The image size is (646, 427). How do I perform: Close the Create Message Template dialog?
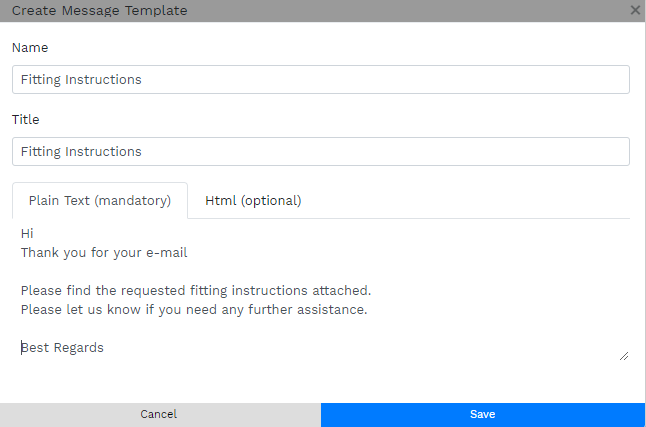click(x=635, y=10)
